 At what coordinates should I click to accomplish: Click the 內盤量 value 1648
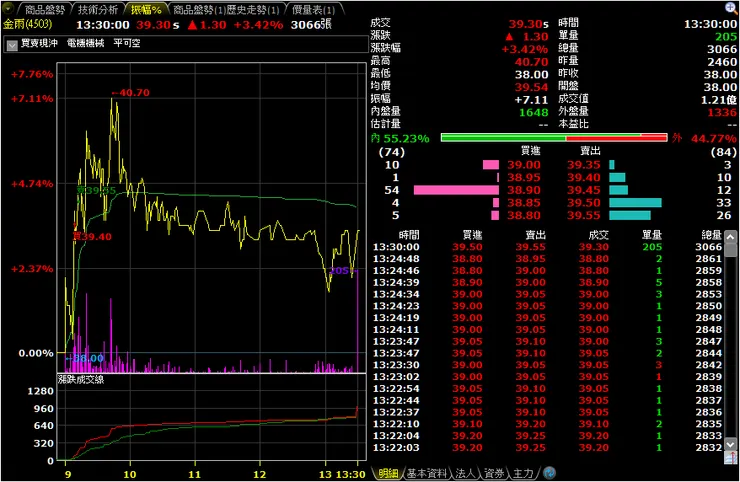(534, 112)
